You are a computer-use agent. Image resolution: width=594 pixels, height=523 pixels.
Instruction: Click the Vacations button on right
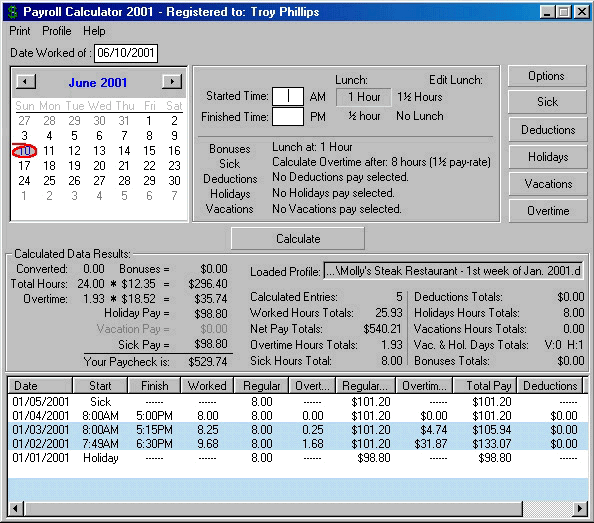pos(548,184)
